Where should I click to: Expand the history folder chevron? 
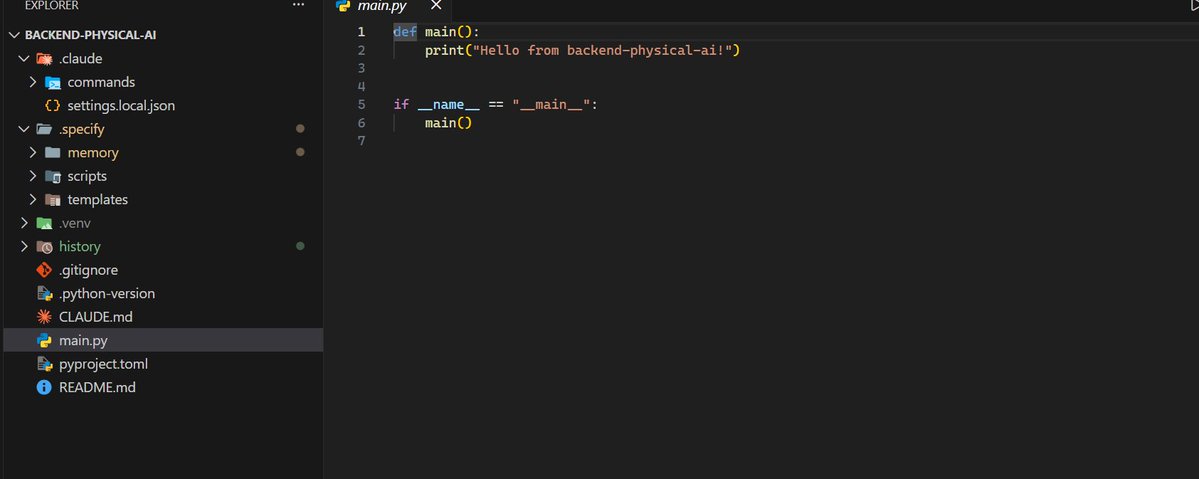24,246
